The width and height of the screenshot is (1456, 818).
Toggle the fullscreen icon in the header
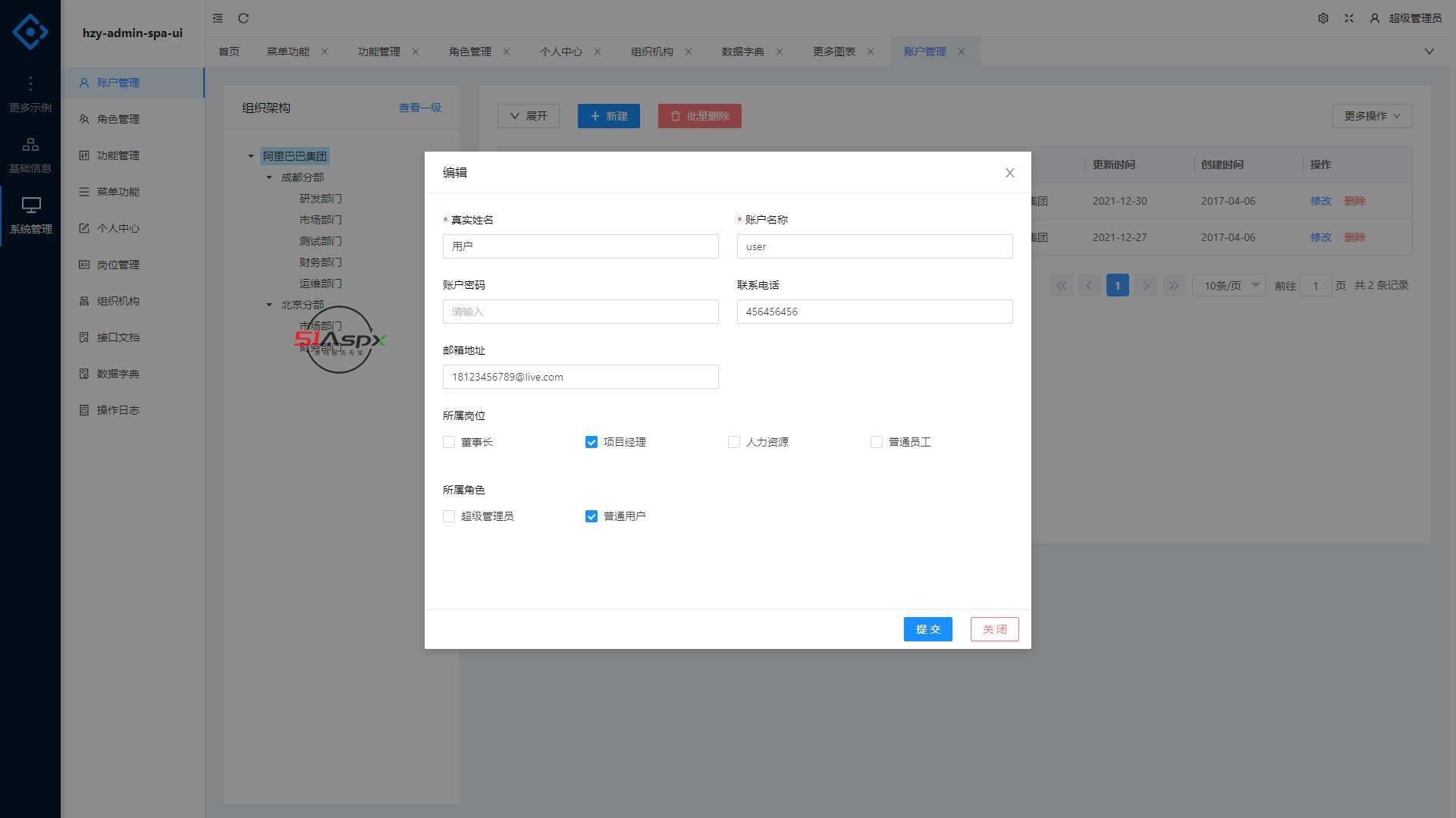tap(1349, 18)
